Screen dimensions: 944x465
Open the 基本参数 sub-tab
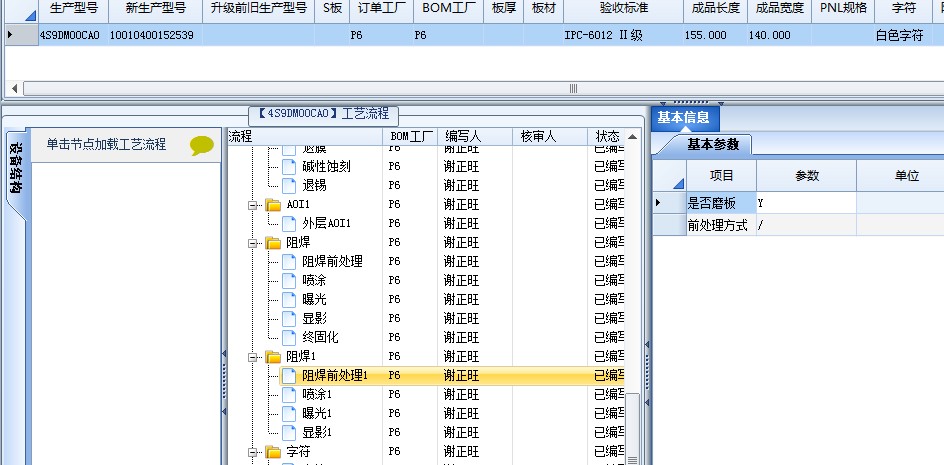(713, 145)
